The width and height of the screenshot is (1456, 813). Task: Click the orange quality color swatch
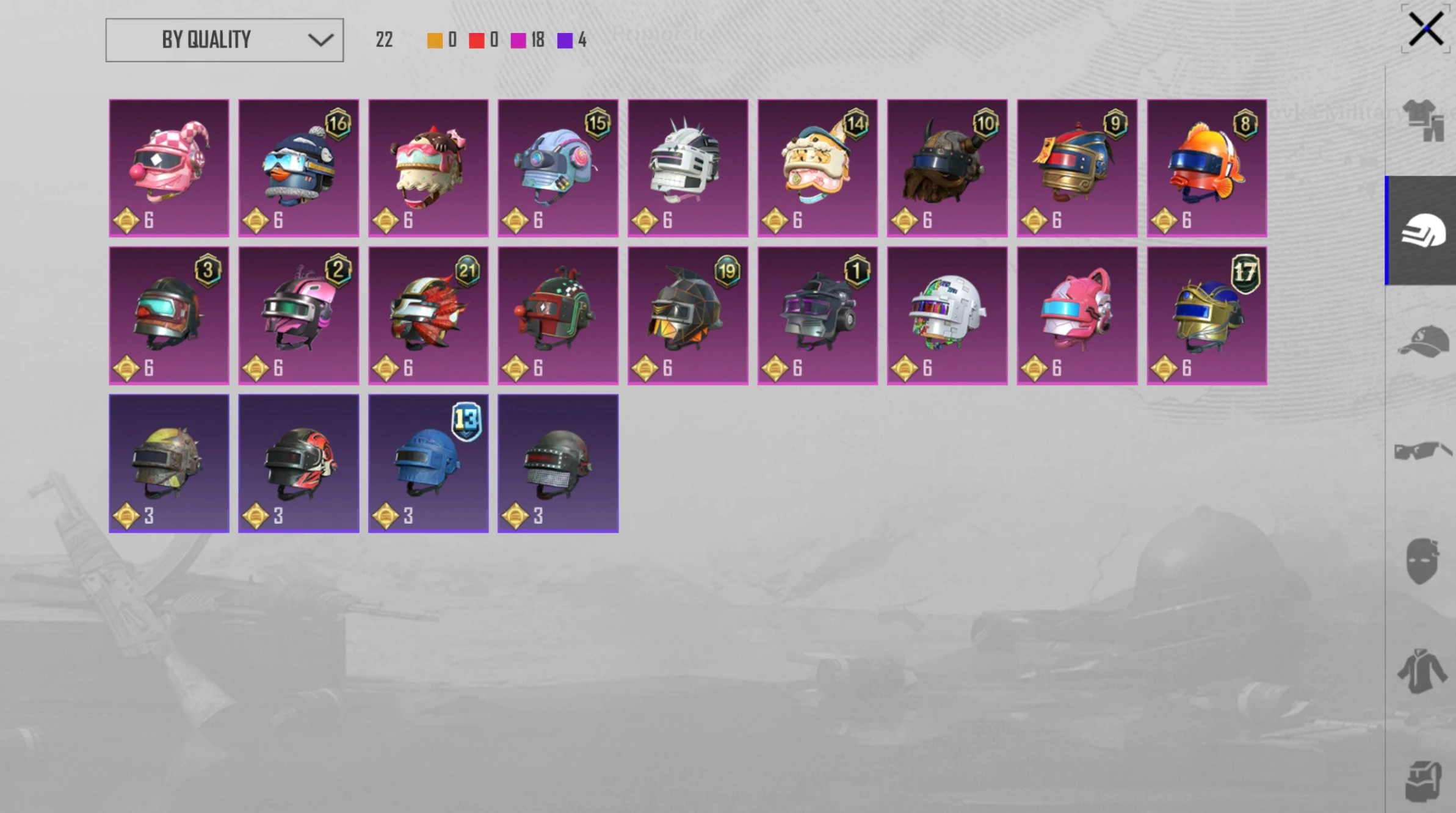[x=435, y=40]
